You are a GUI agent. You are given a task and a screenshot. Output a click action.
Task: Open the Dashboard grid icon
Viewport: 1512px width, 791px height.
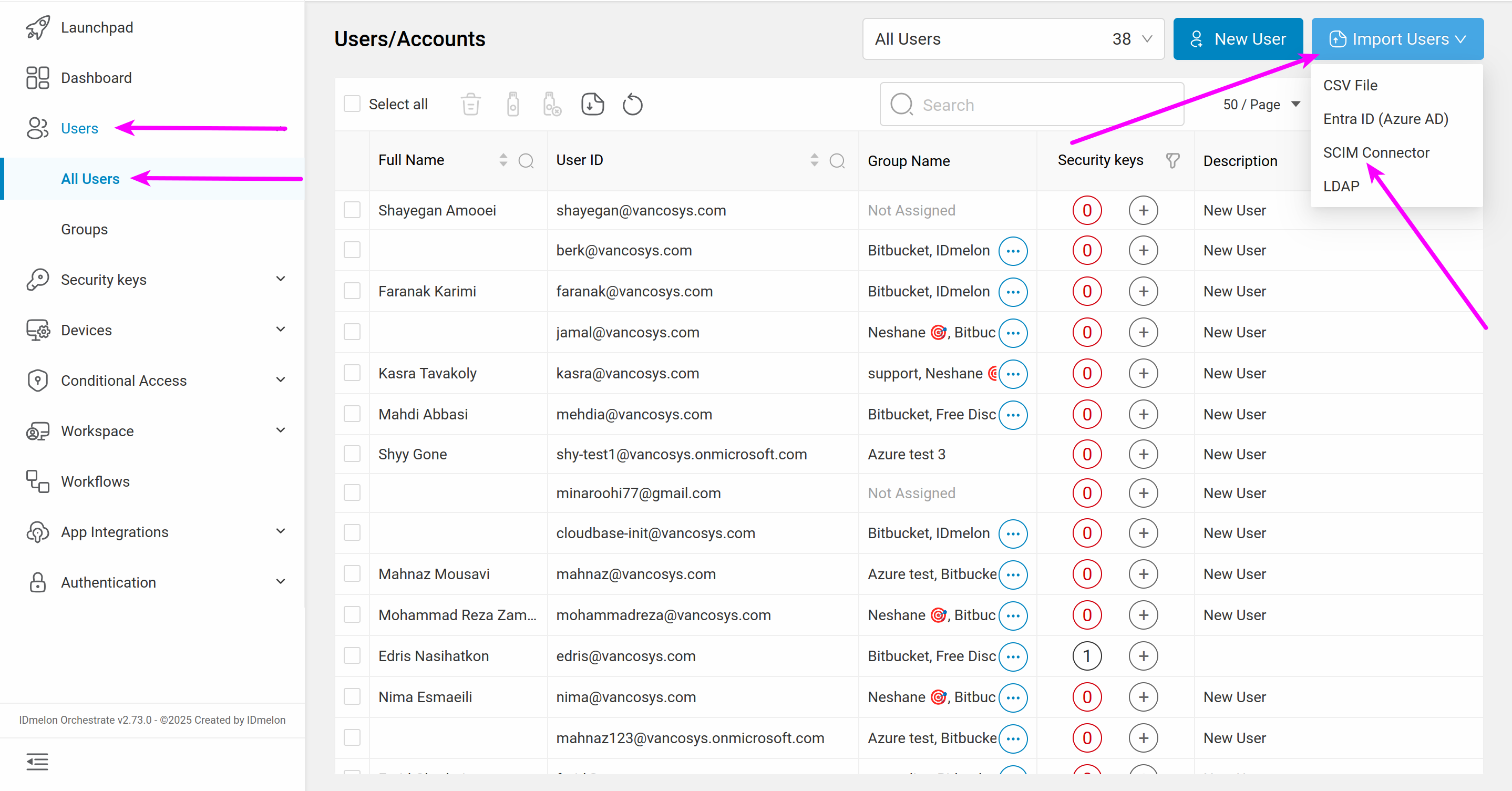[x=37, y=77]
